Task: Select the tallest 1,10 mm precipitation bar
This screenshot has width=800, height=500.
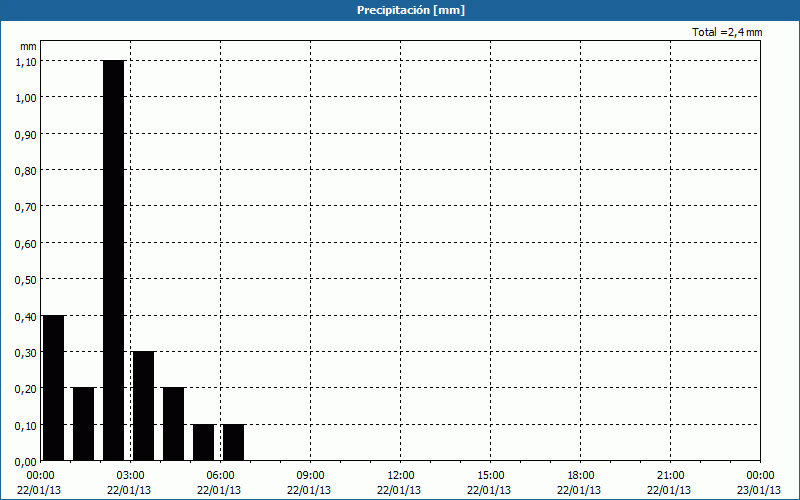Action: pos(113,260)
